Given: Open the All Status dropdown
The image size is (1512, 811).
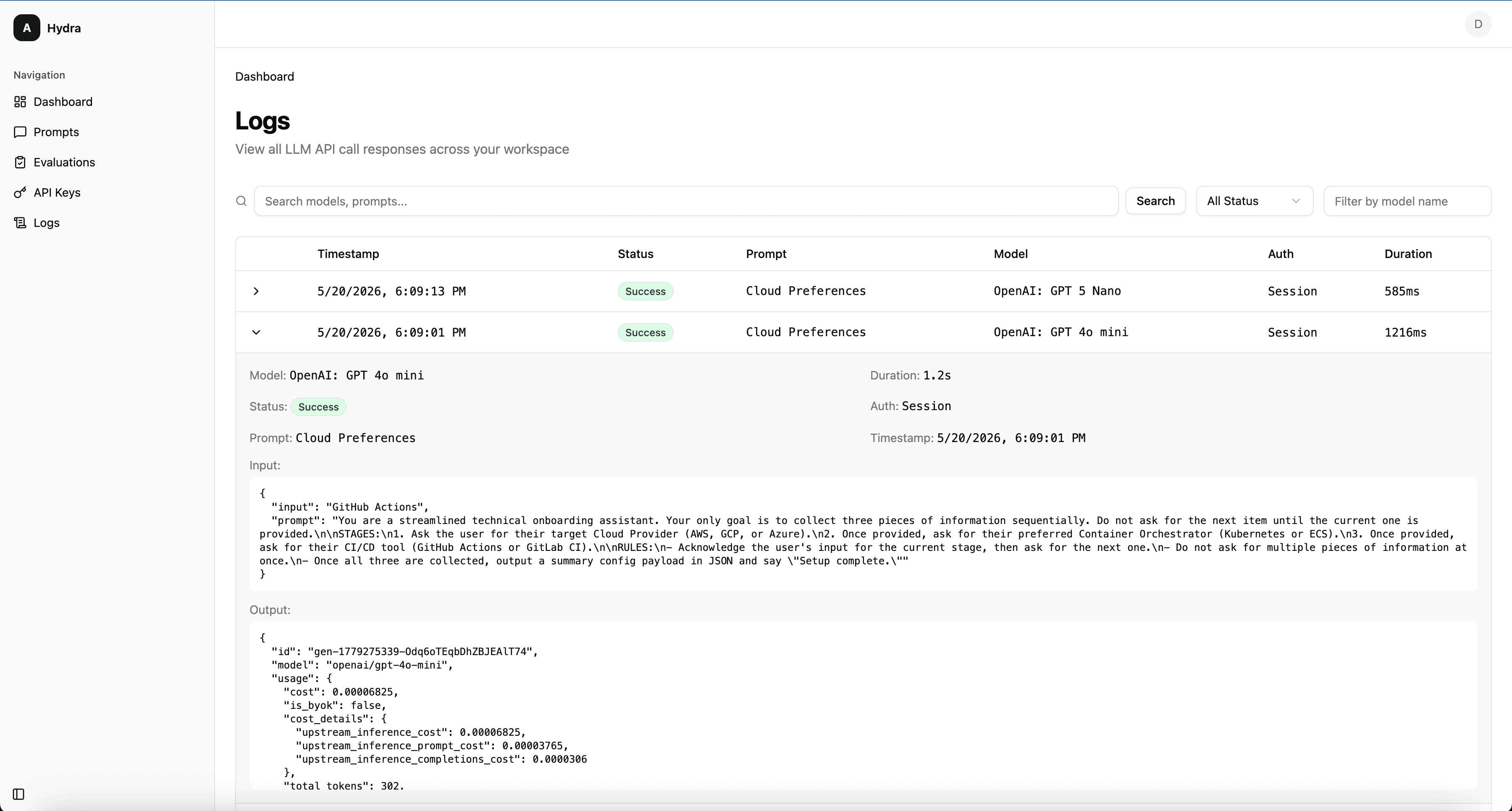Looking at the screenshot, I should pos(1254,201).
